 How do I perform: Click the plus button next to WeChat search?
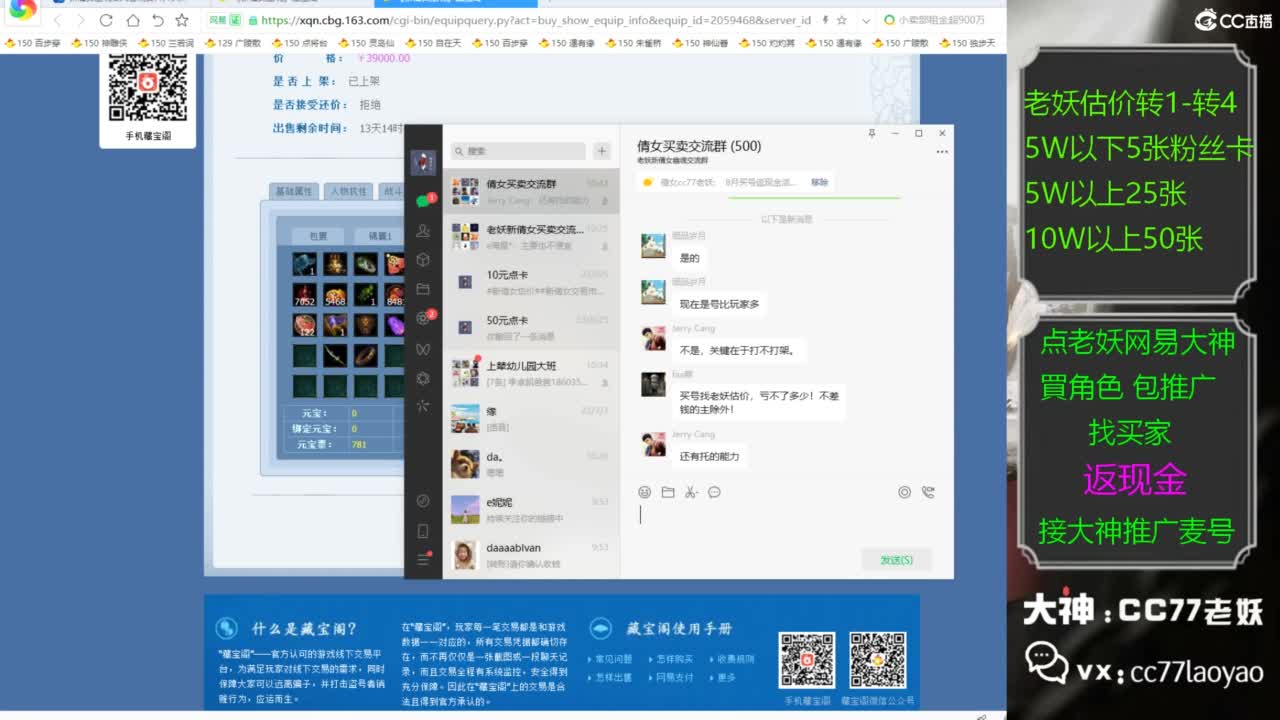click(600, 150)
